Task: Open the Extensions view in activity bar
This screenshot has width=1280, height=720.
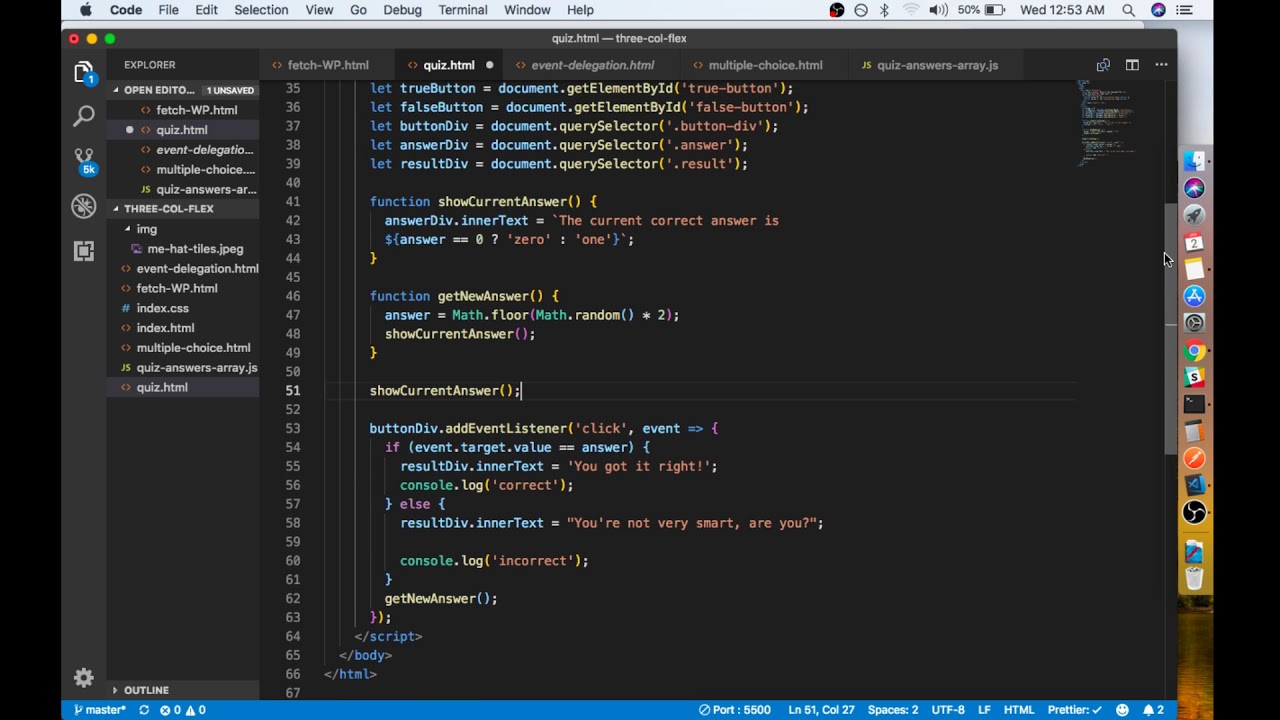Action: pyautogui.click(x=84, y=251)
